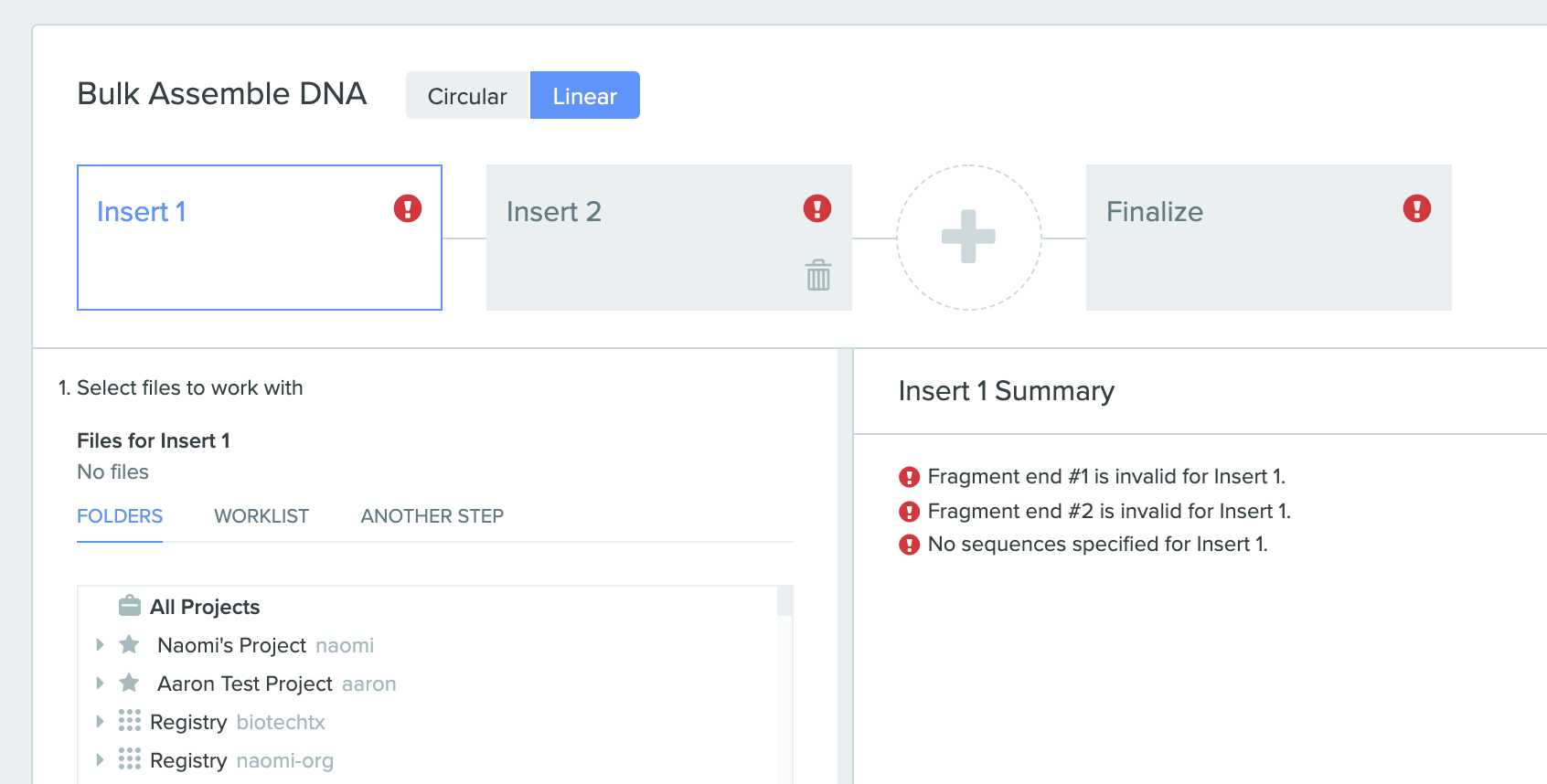Click the Insert 1 Summary heading
The height and width of the screenshot is (784, 1547).
[x=1006, y=391]
